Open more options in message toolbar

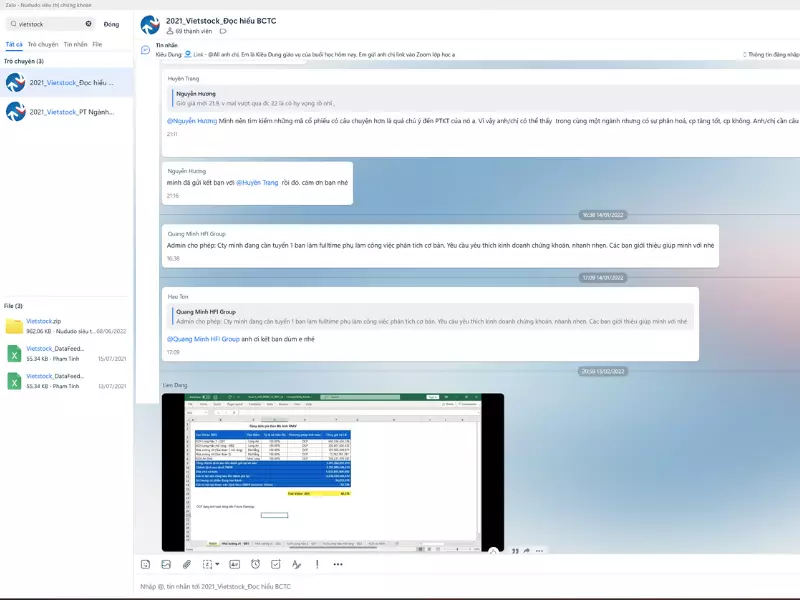point(338,564)
